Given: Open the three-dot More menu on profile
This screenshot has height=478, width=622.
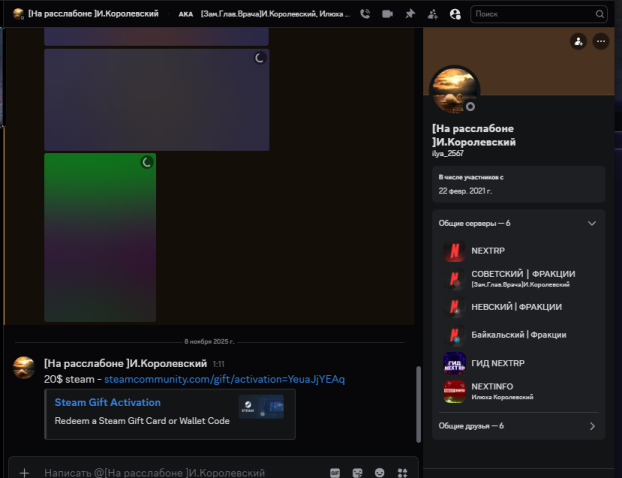Looking at the screenshot, I should click(x=600, y=41).
